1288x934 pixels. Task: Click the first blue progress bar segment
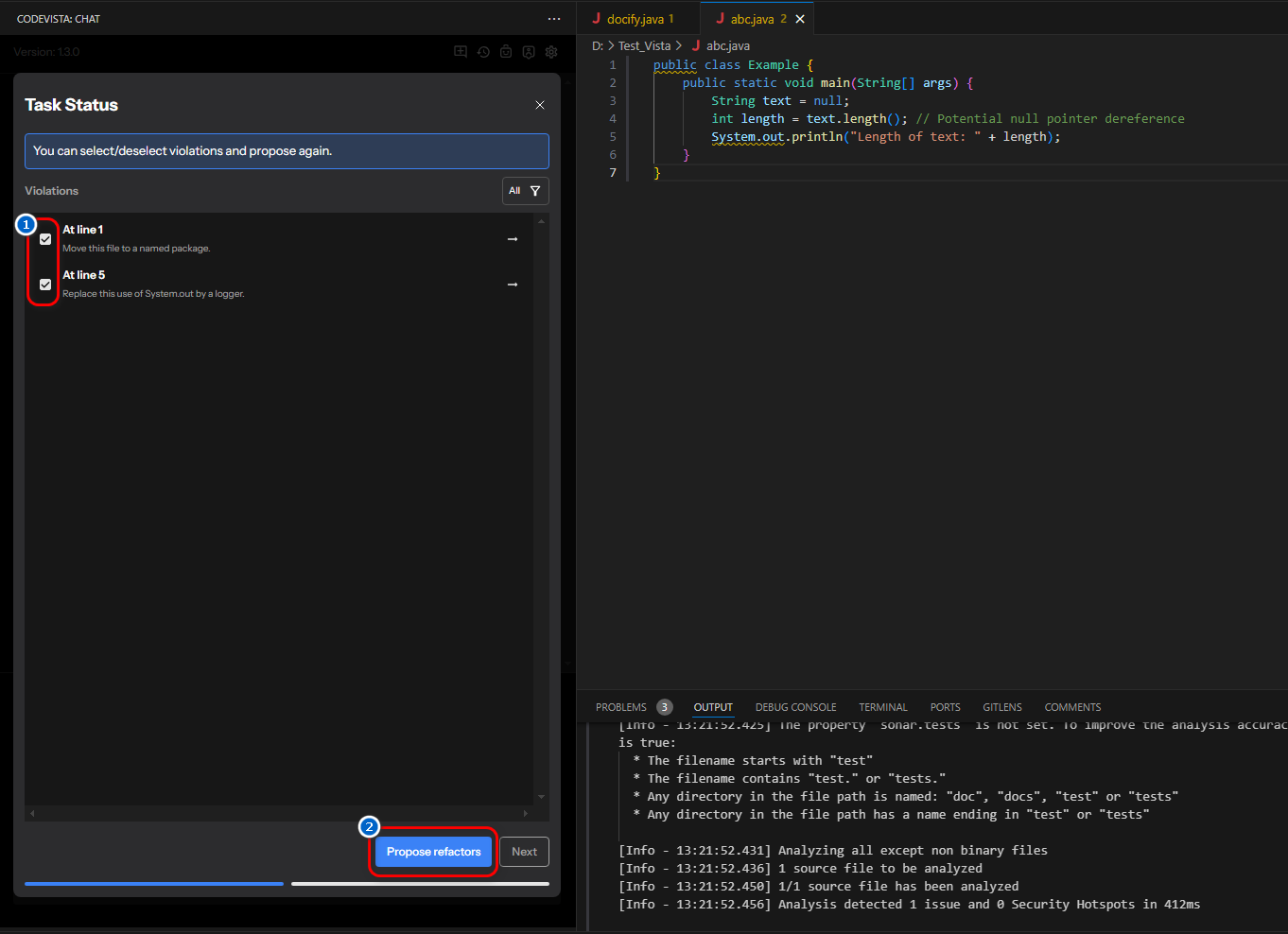pos(154,884)
